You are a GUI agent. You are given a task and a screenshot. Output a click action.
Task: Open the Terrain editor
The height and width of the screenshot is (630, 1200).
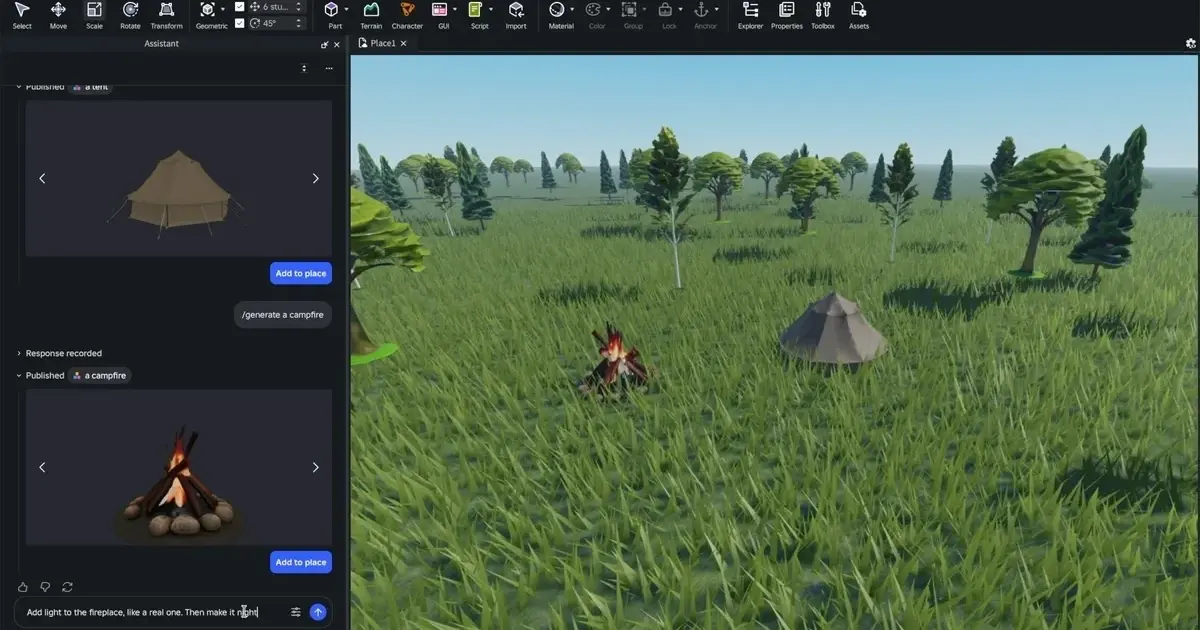(x=371, y=15)
